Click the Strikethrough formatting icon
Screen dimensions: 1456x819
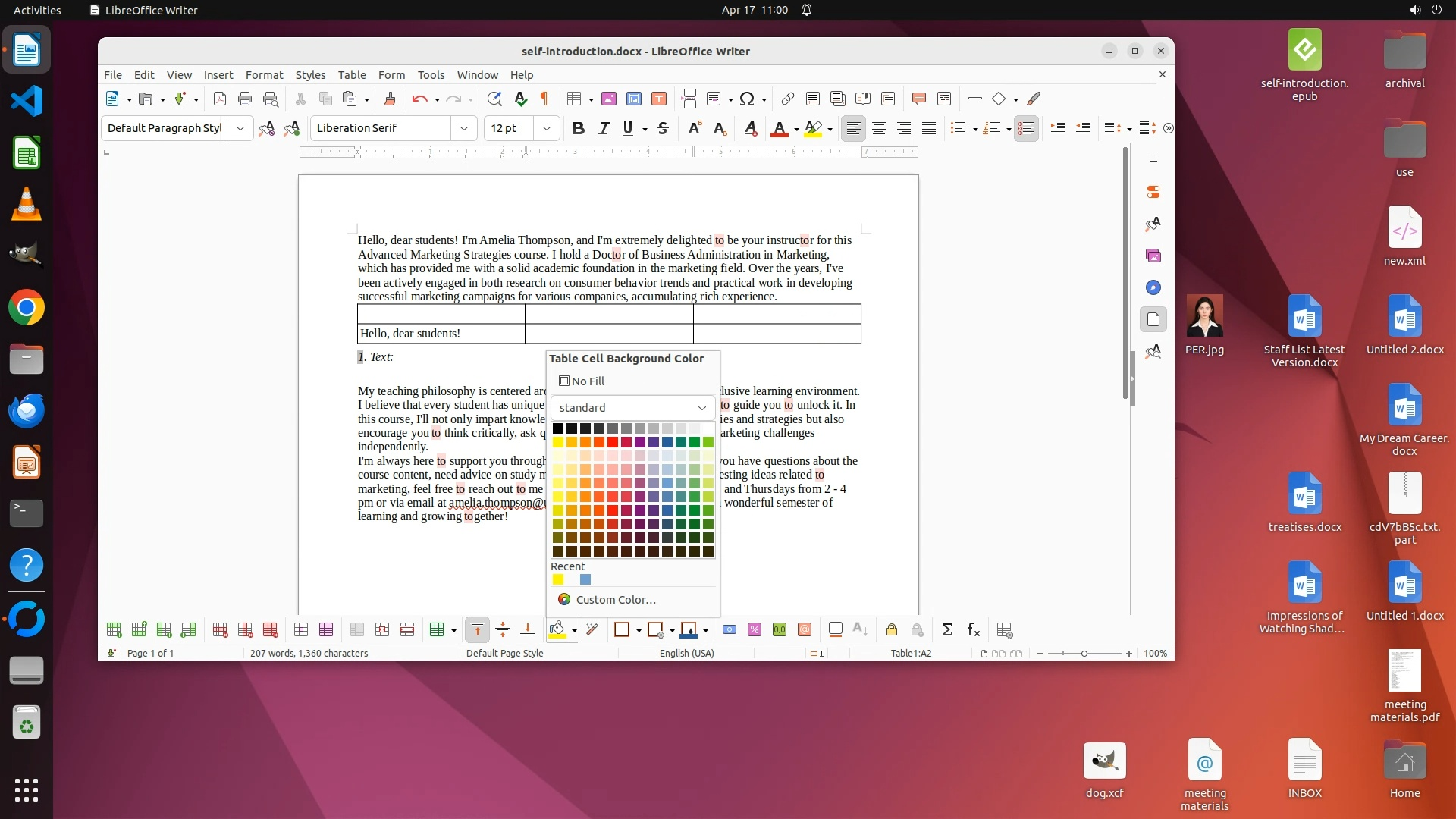(x=662, y=128)
